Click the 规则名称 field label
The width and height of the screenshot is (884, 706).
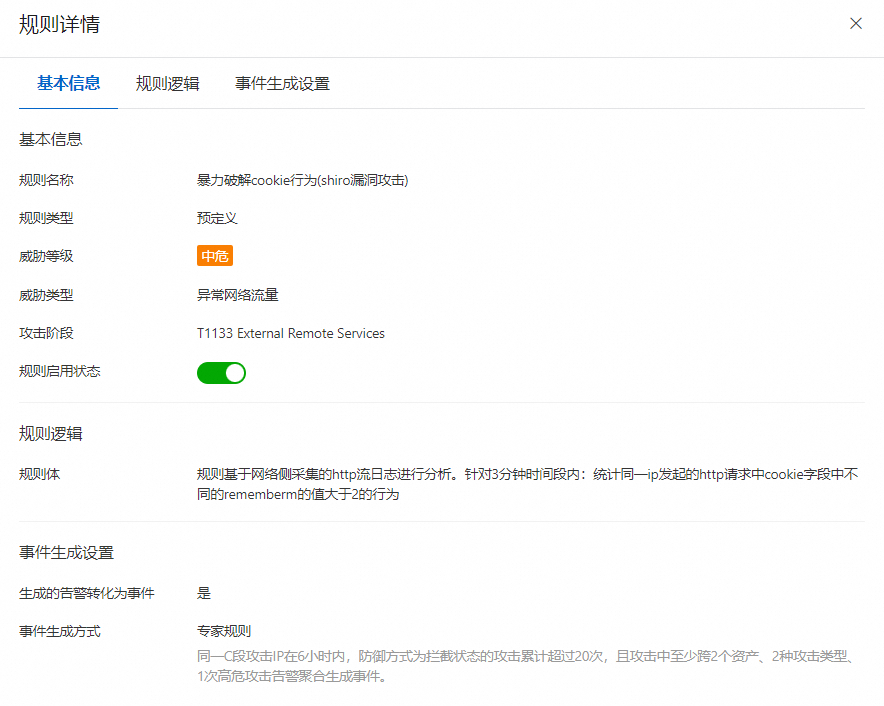click(x=46, y=180)
